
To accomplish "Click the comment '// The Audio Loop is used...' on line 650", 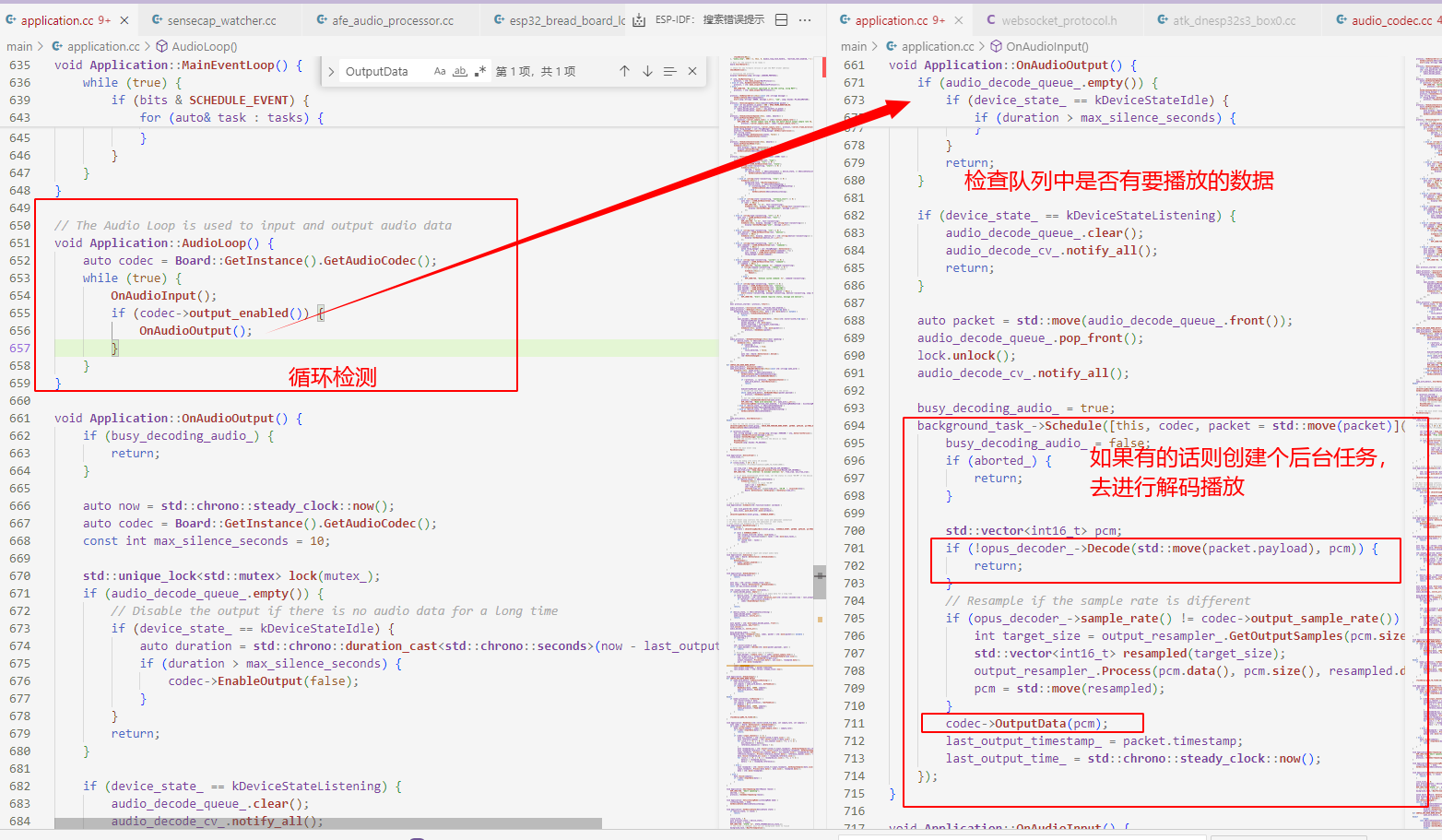I will (x=253, y=225).
